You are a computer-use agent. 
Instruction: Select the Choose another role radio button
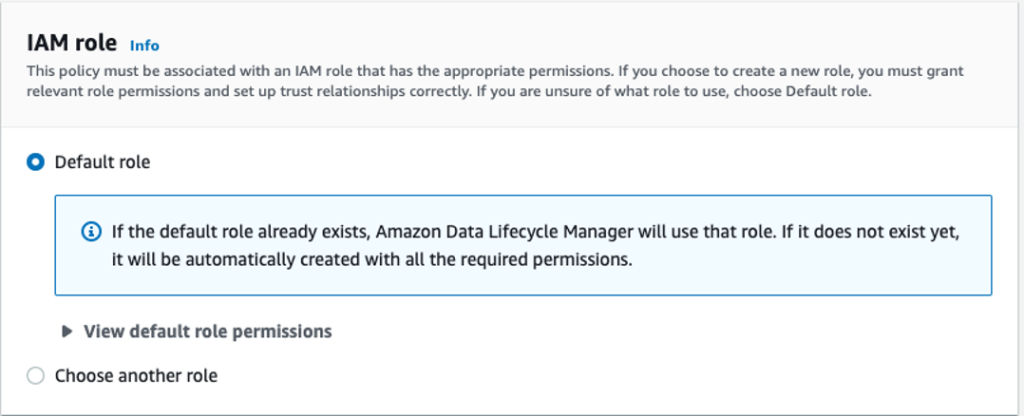(x=36, y=376)
